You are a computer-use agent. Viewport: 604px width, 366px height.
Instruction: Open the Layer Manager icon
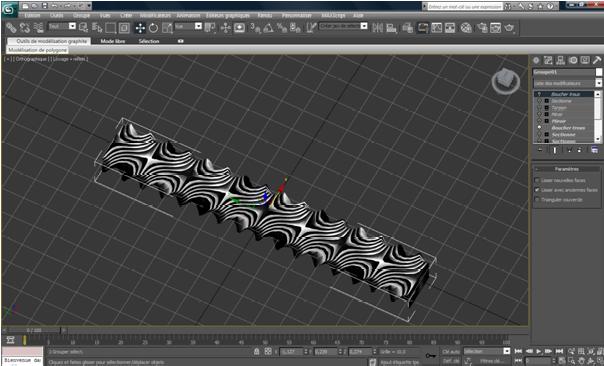click(408, 27)
